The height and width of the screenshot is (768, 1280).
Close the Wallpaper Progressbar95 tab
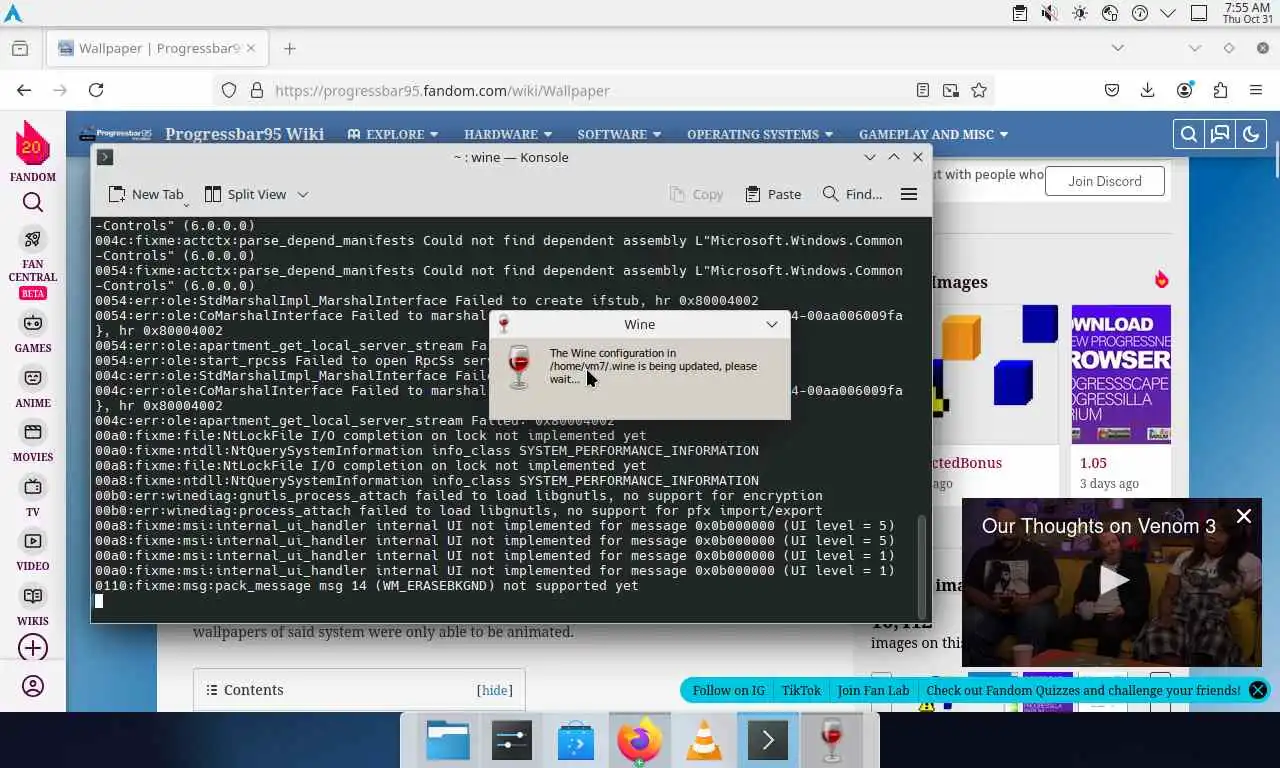pyautogui.click(x=251, y=48)
